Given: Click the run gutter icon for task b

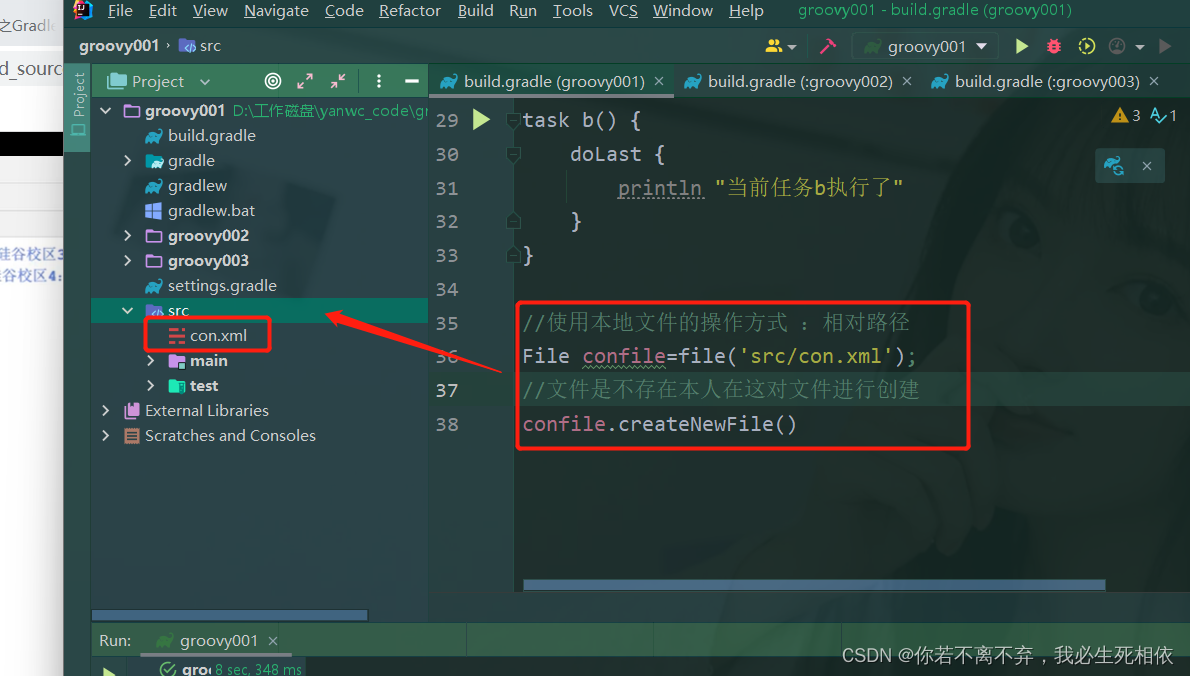Looking at the screenshot, I should tap(481, 119).
